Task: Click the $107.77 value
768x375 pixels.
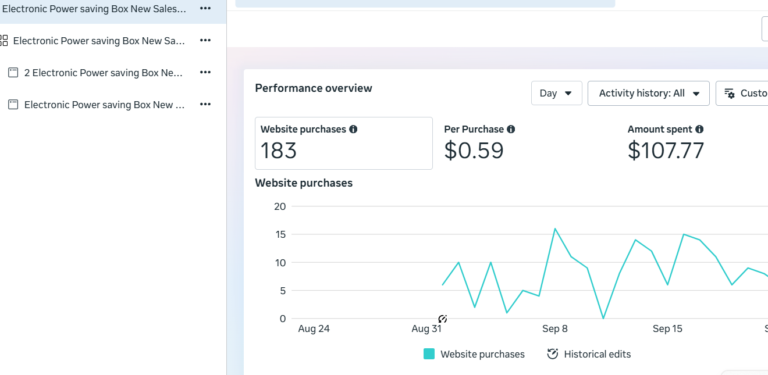Action: click(x=666, y=150)
